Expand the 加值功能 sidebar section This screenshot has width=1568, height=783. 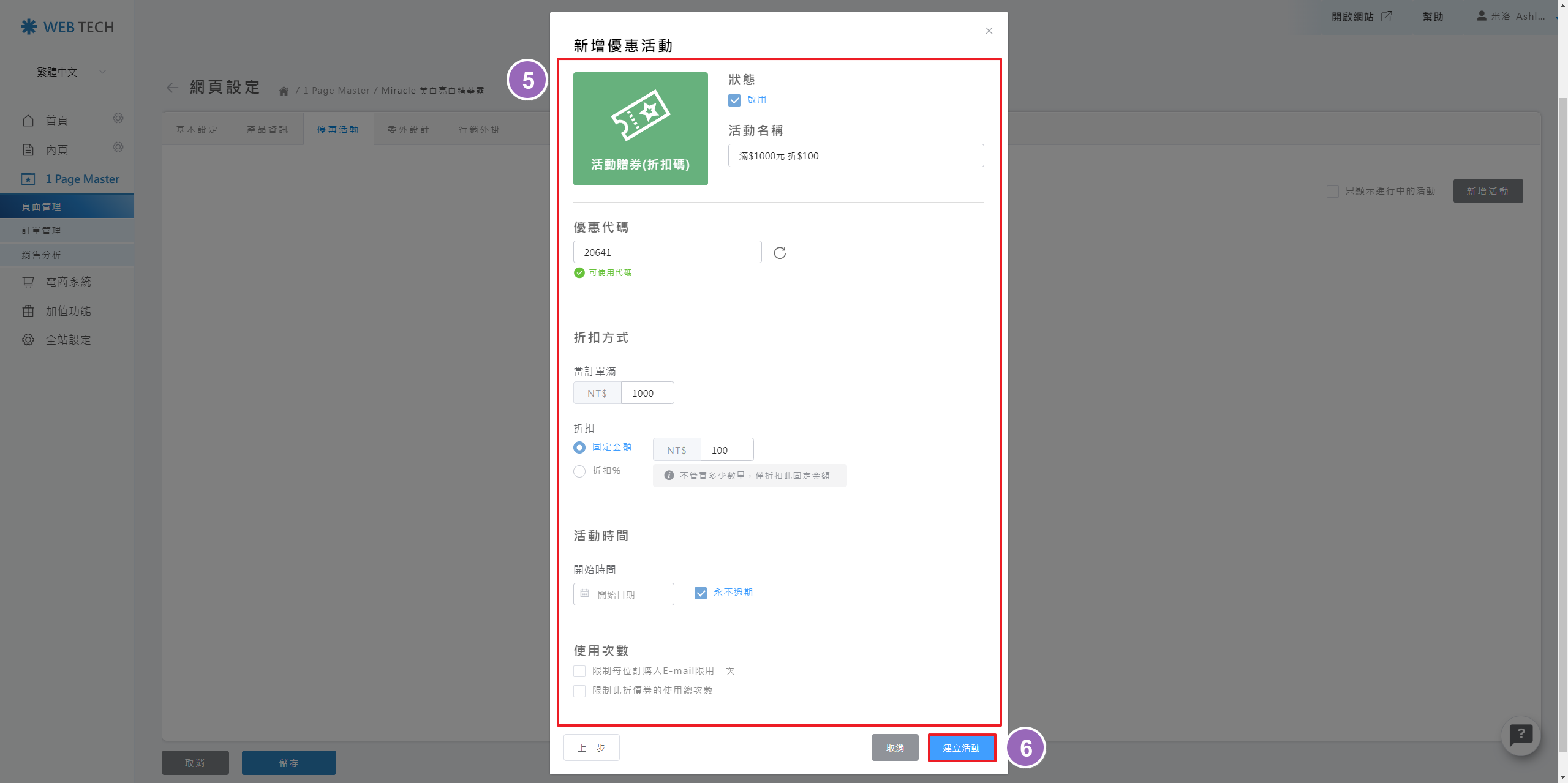[67, 311]
